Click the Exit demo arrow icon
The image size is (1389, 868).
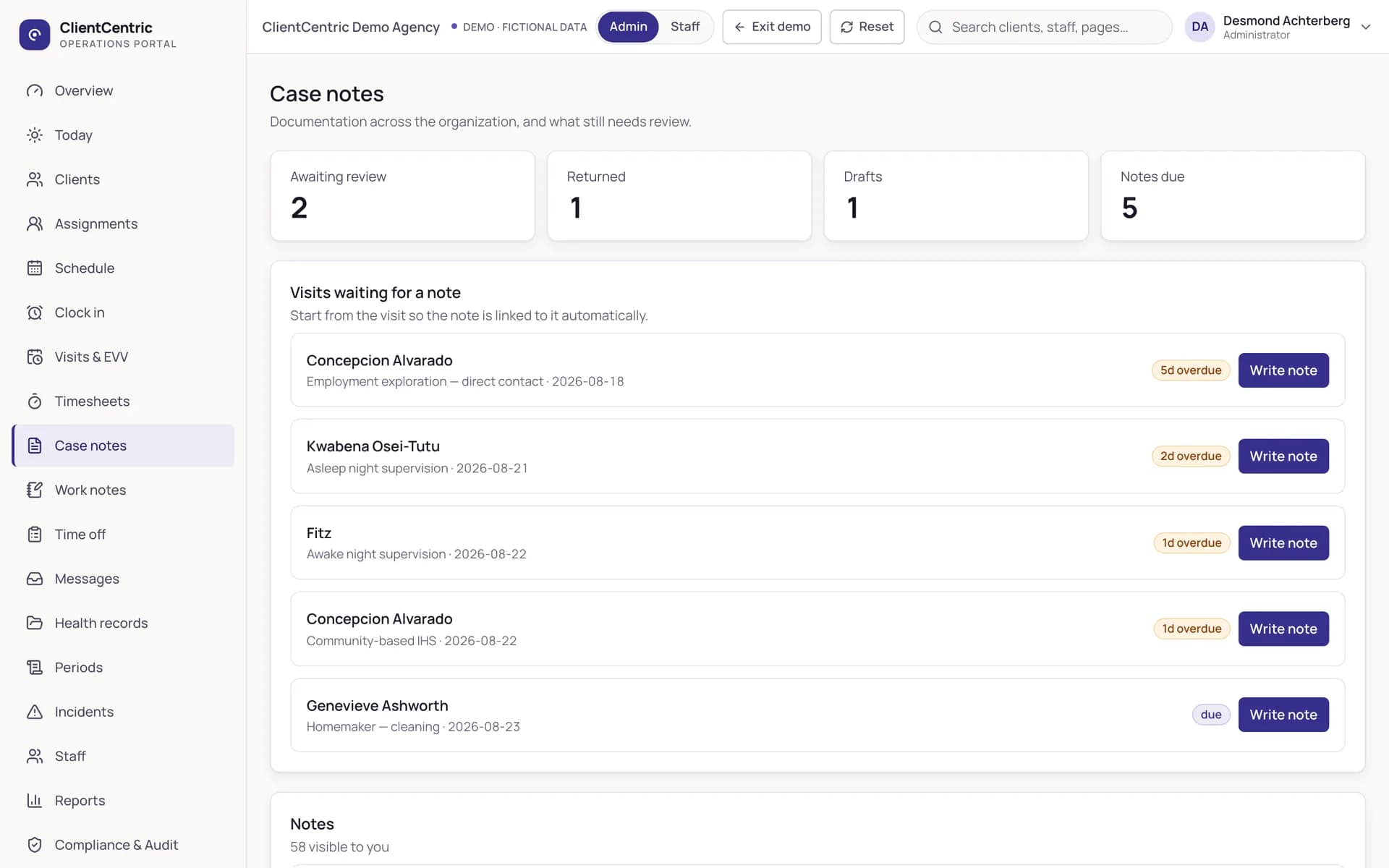coord(739,27)
